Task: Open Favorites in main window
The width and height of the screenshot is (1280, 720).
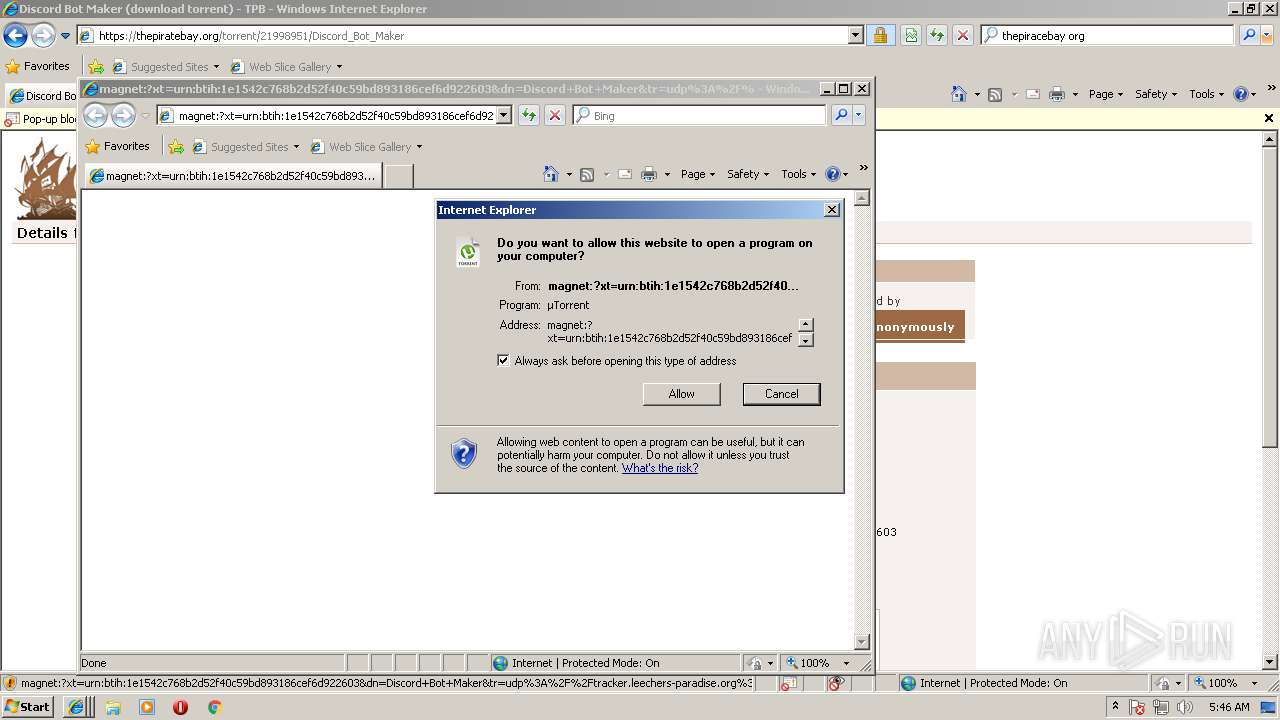Action: pyautogui.click(x=38, y=66)
